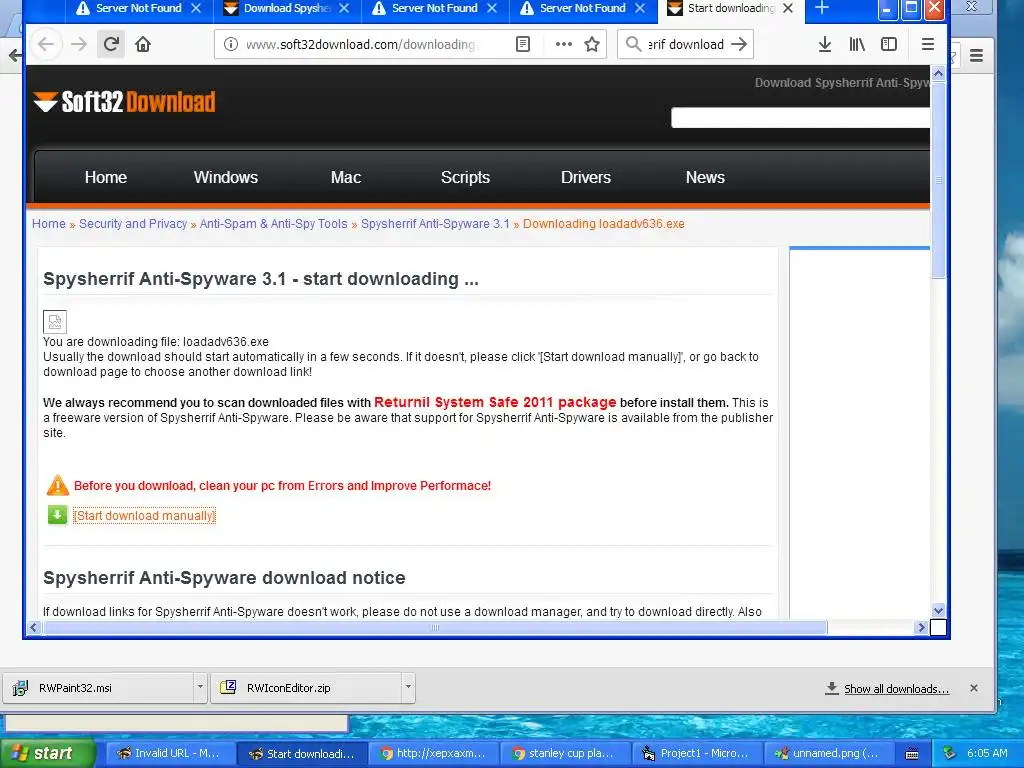Go back one page in Firefox

pos(46,44)
